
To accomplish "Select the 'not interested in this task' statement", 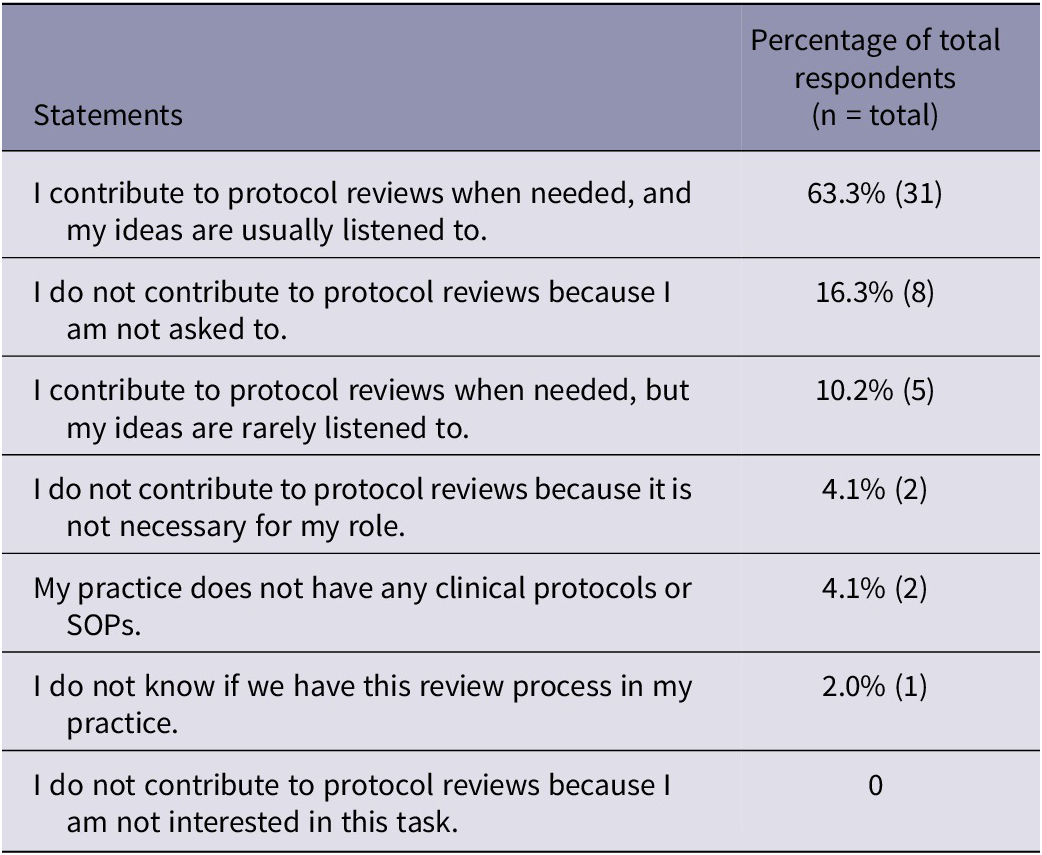I will (352, 802).
